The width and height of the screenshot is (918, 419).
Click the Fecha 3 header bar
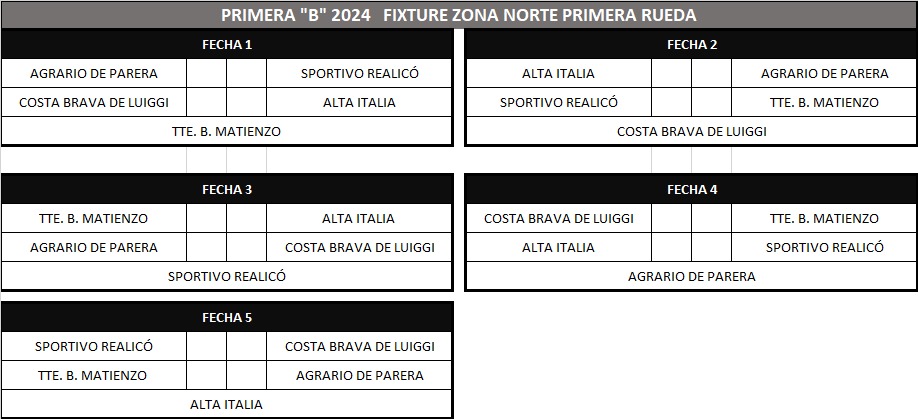point(227,190)
